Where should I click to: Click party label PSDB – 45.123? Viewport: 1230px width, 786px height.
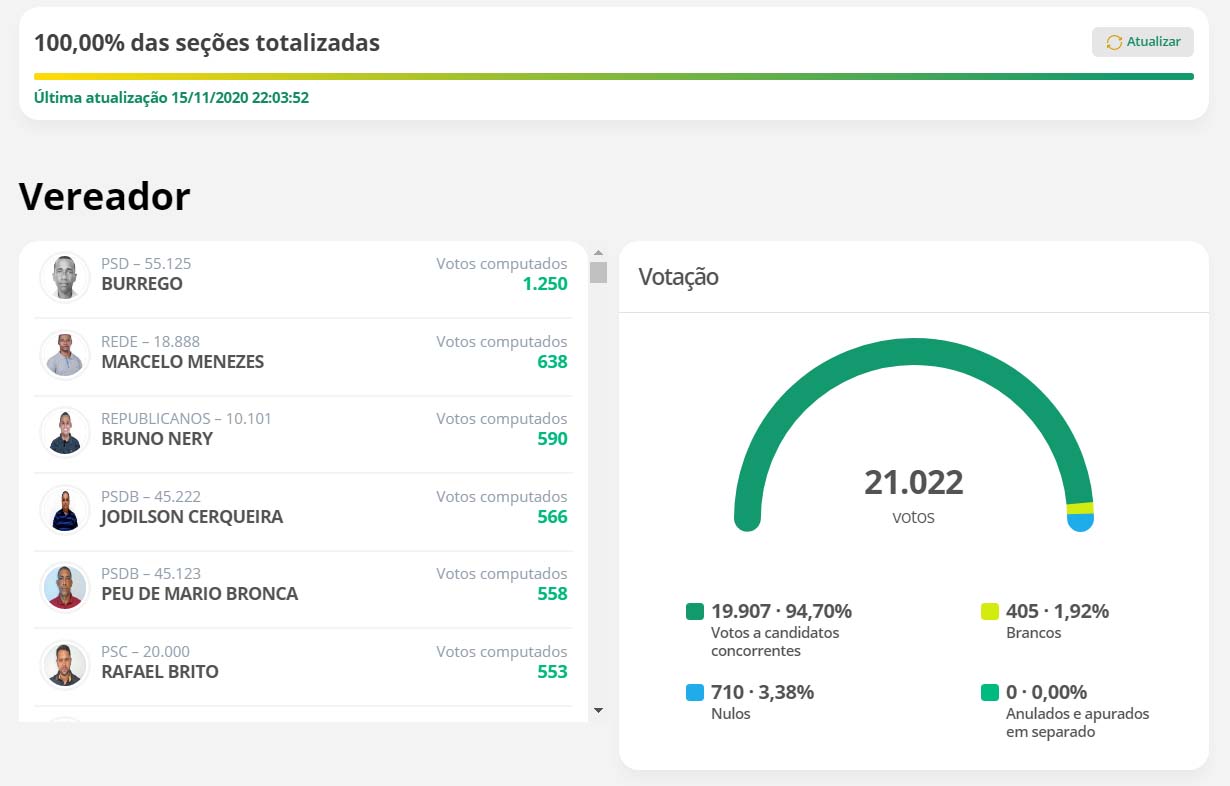(151, 574)
